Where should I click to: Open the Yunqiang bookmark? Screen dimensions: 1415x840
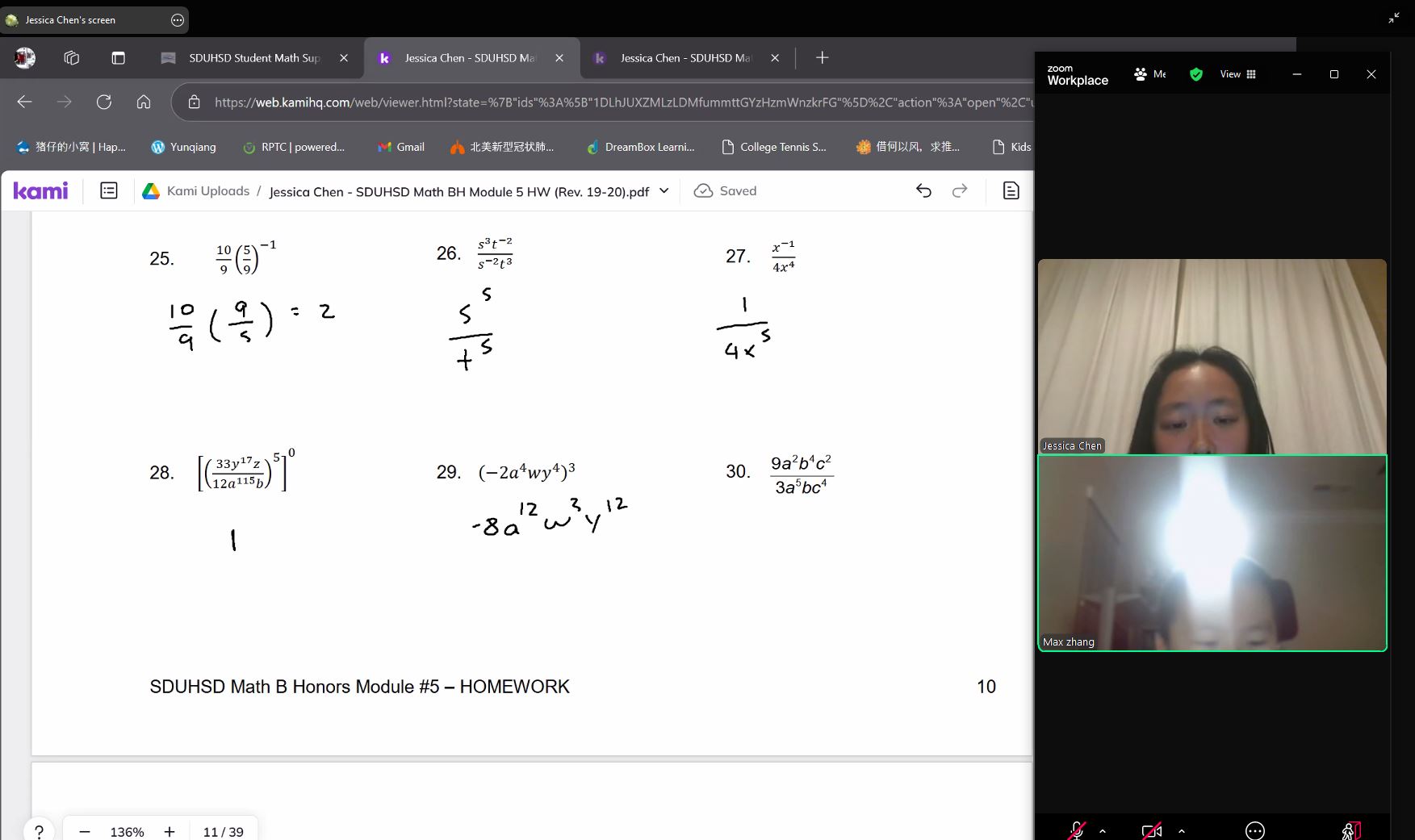pos(184,147)
